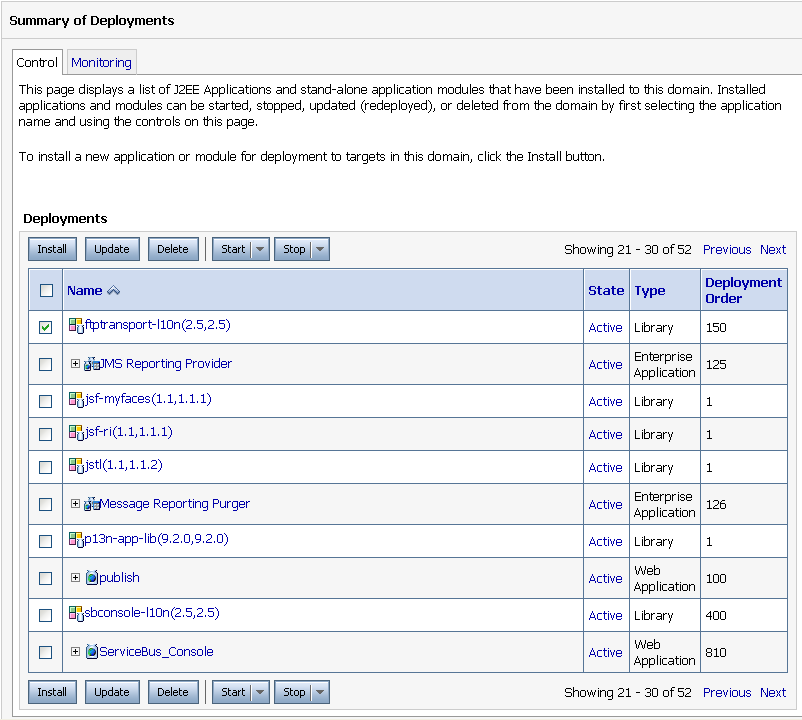802x720 pixels.
Task: Click the library icon beside jsf-myfaces(1.1,1.1.1)
Action: 76,399
